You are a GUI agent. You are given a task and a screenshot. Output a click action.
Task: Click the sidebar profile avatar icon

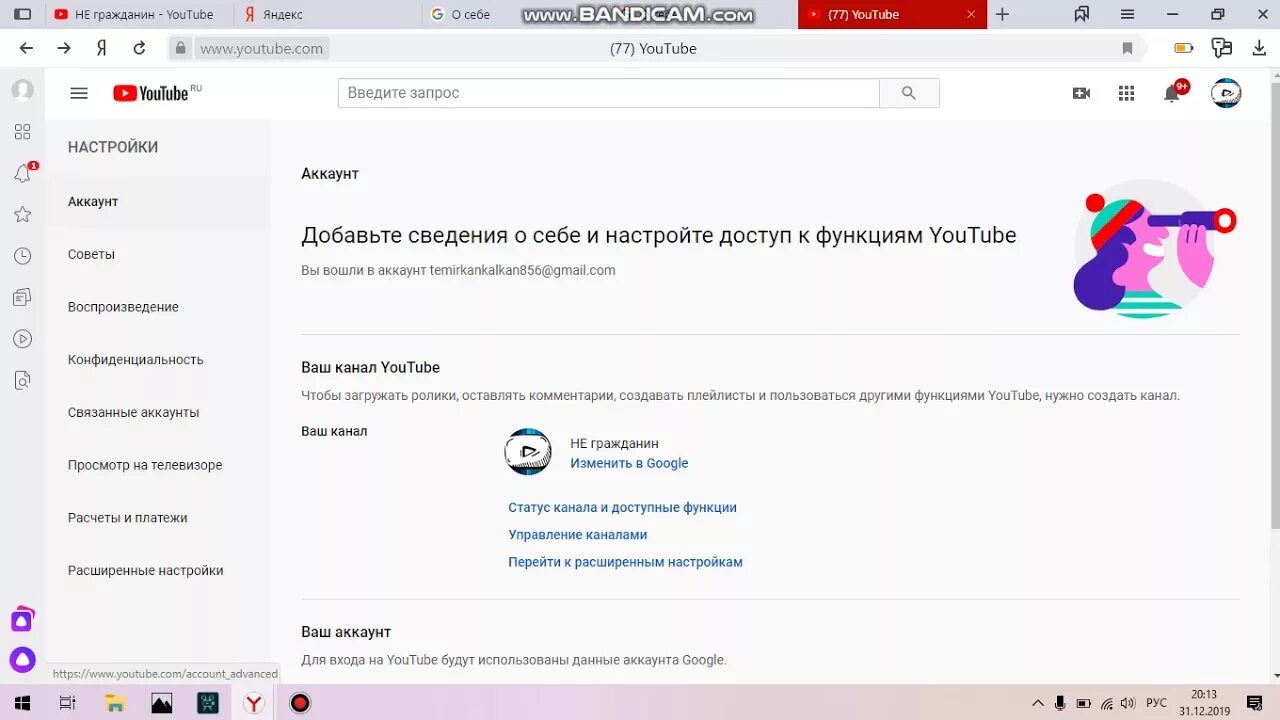point(22,91)
